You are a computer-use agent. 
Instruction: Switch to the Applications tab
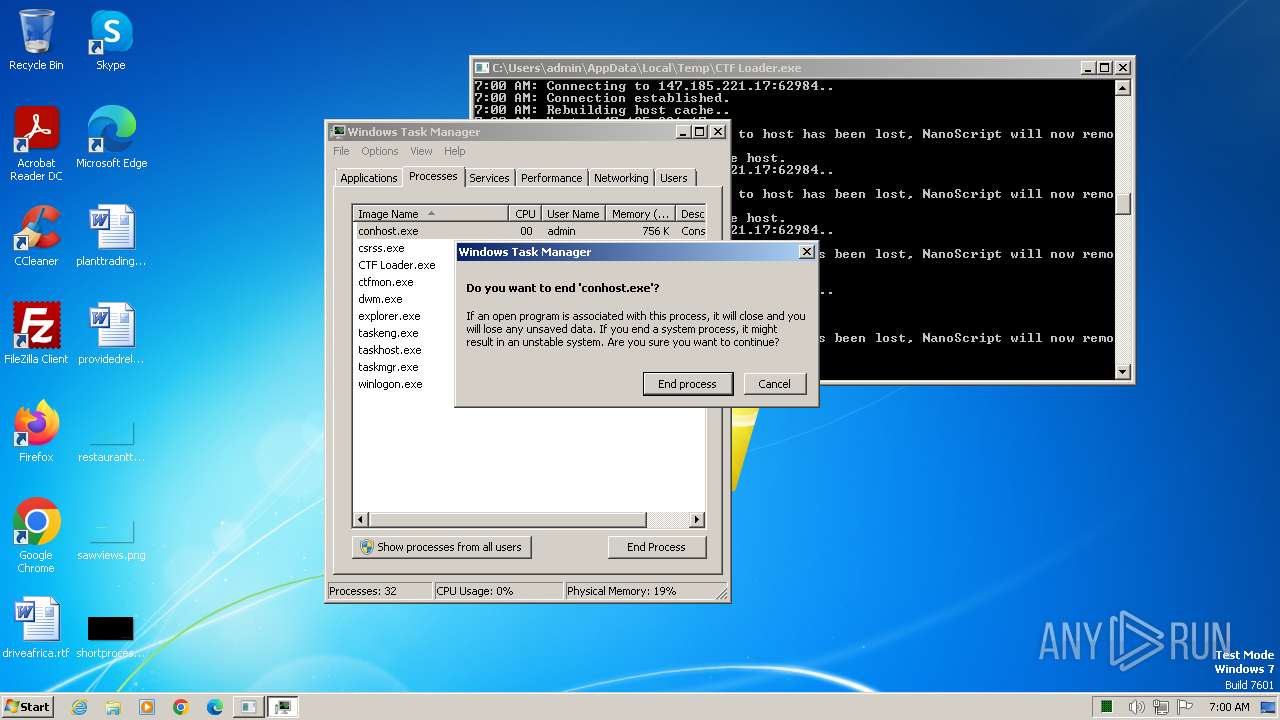(x=368, y=178)
